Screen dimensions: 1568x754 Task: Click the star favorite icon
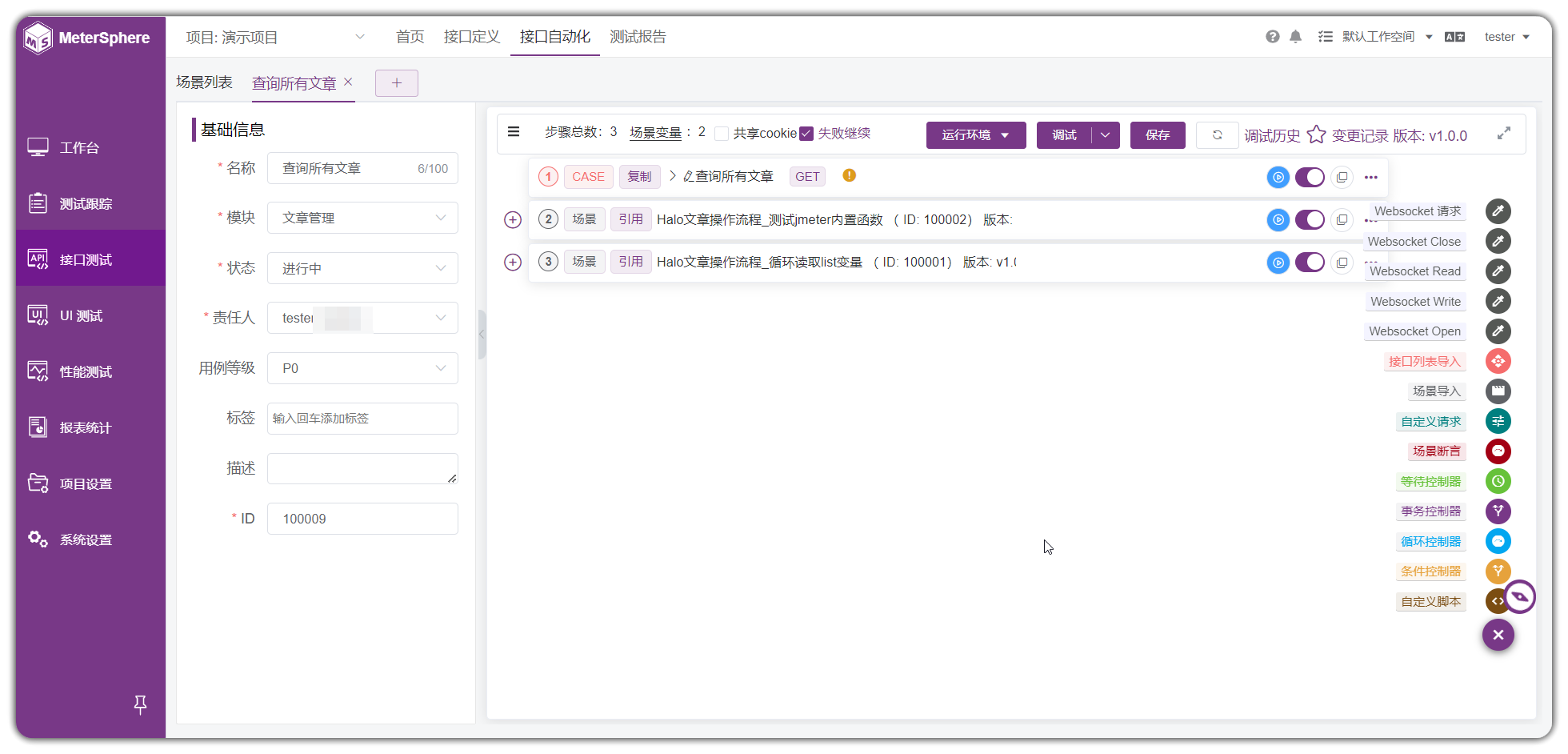pos(1316,134)
